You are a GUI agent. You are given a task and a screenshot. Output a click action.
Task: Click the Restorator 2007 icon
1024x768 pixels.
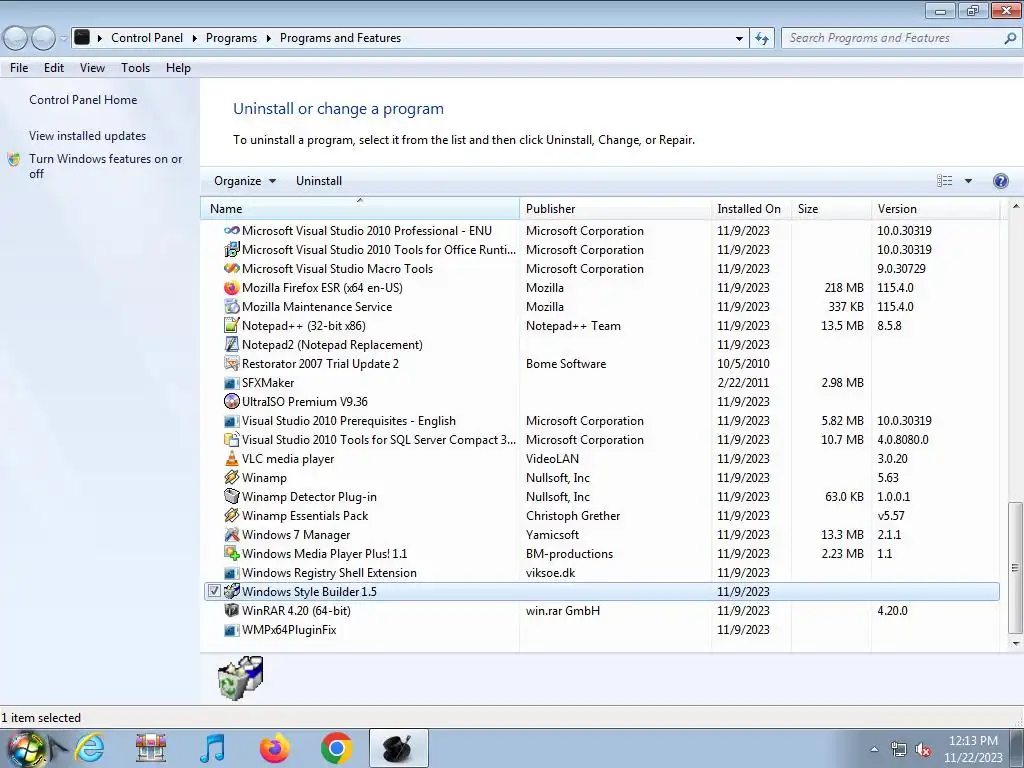point(231,363)
